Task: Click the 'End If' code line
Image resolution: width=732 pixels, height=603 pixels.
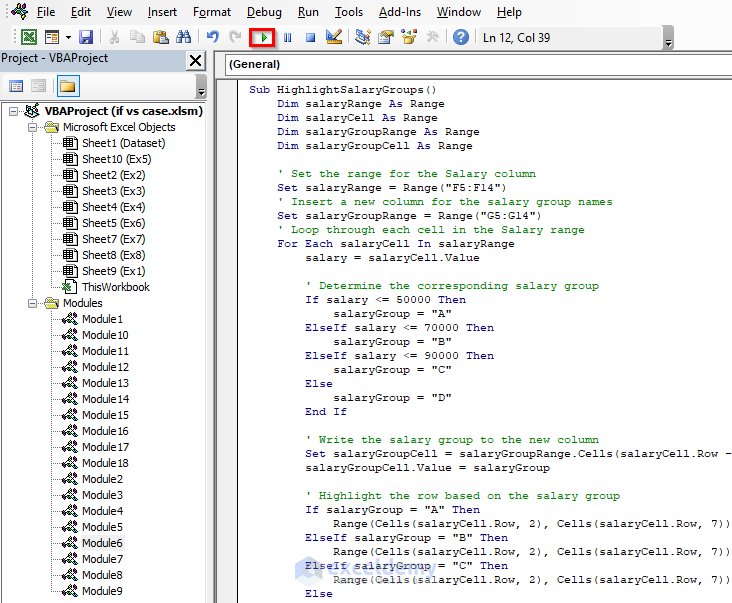Action: 325,412
